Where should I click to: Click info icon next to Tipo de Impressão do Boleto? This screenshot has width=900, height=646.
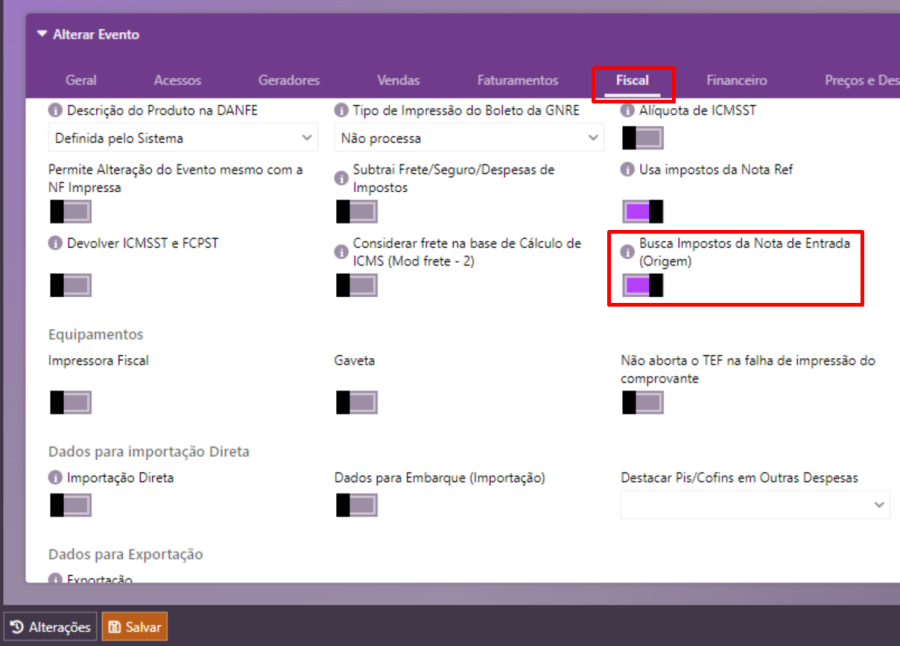(341, 110)
